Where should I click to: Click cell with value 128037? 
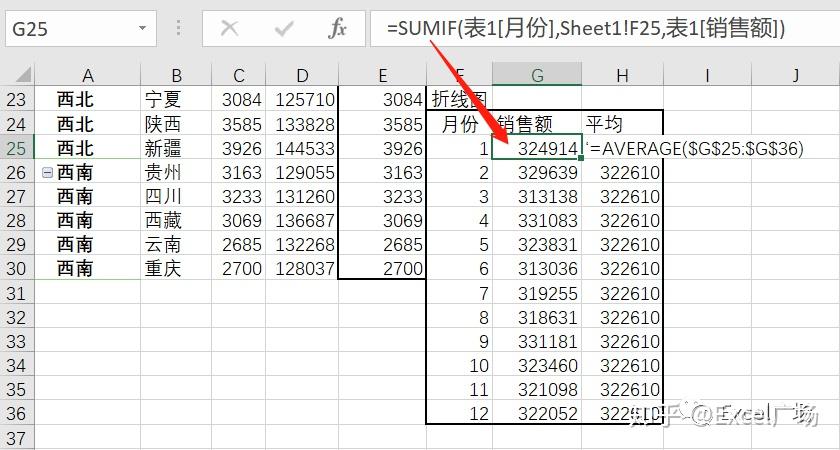pos(302,268)
